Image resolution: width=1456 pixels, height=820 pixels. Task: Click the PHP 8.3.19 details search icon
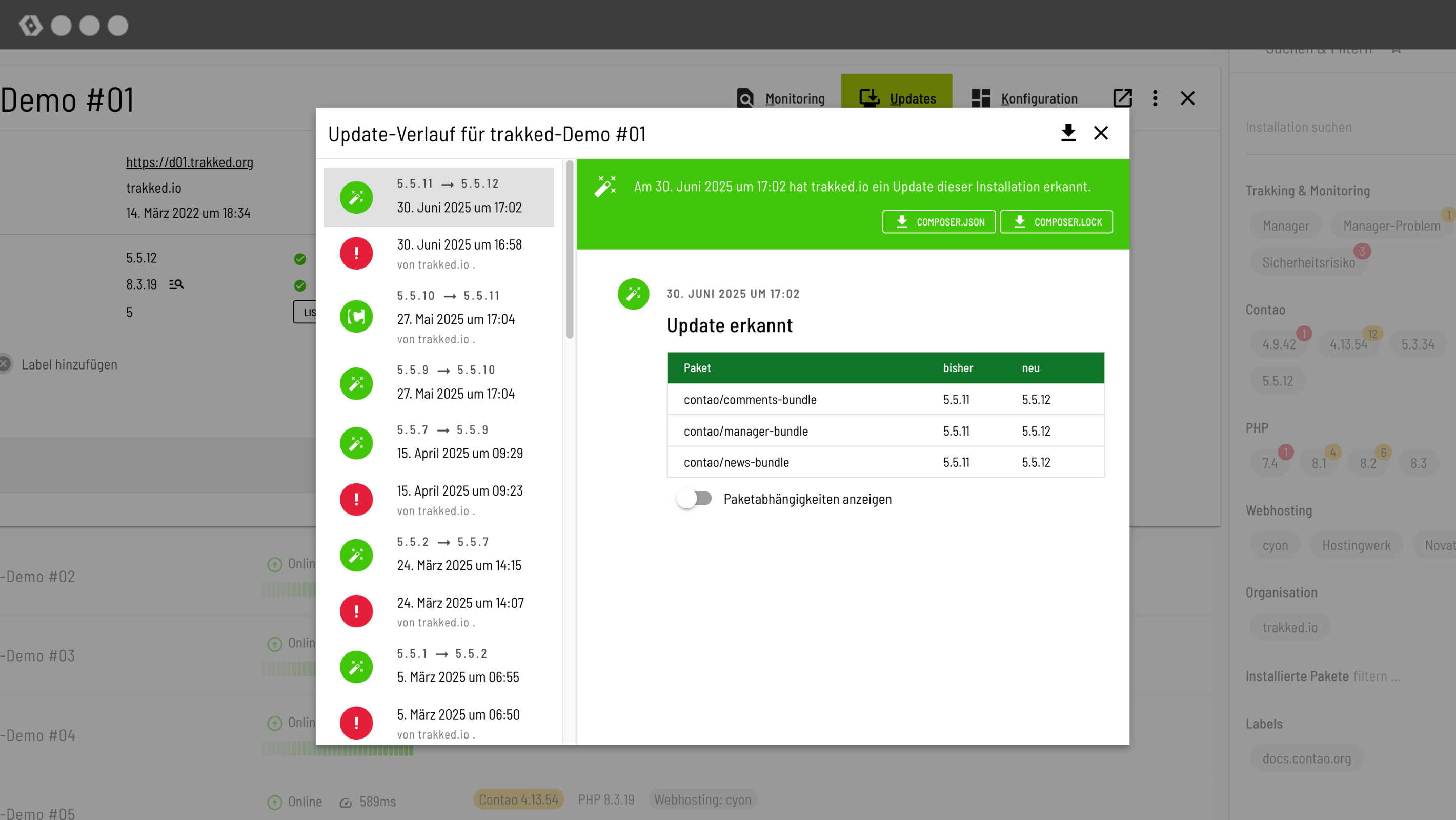176,284
